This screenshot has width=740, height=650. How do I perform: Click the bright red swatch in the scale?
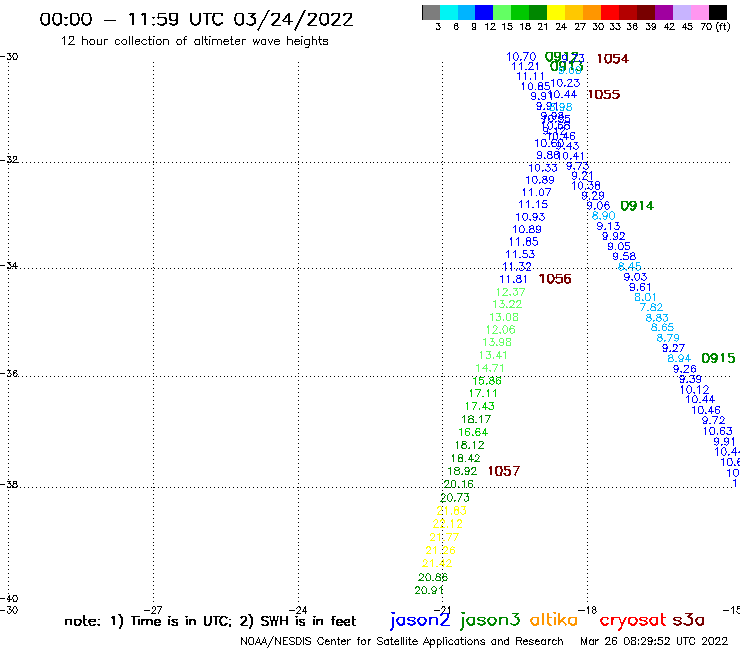tap(610, 12)
